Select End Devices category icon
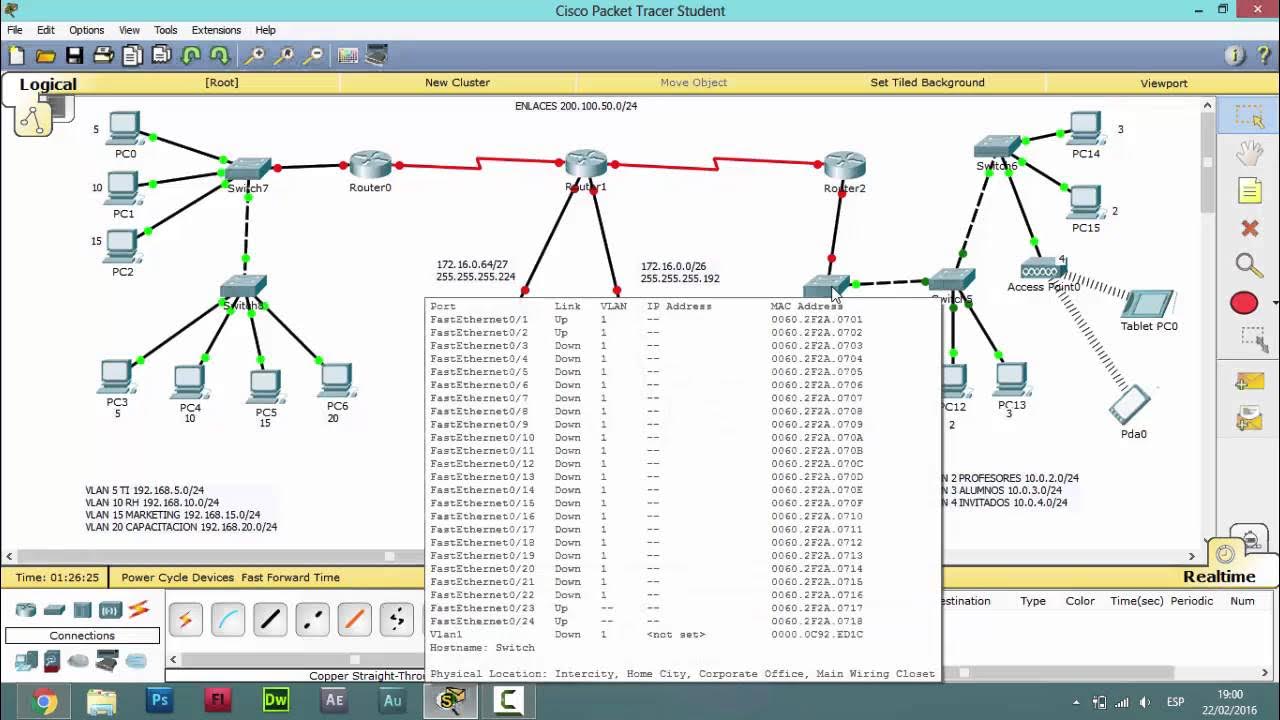This screenshot has width=1280, height=720. (26, 661)
